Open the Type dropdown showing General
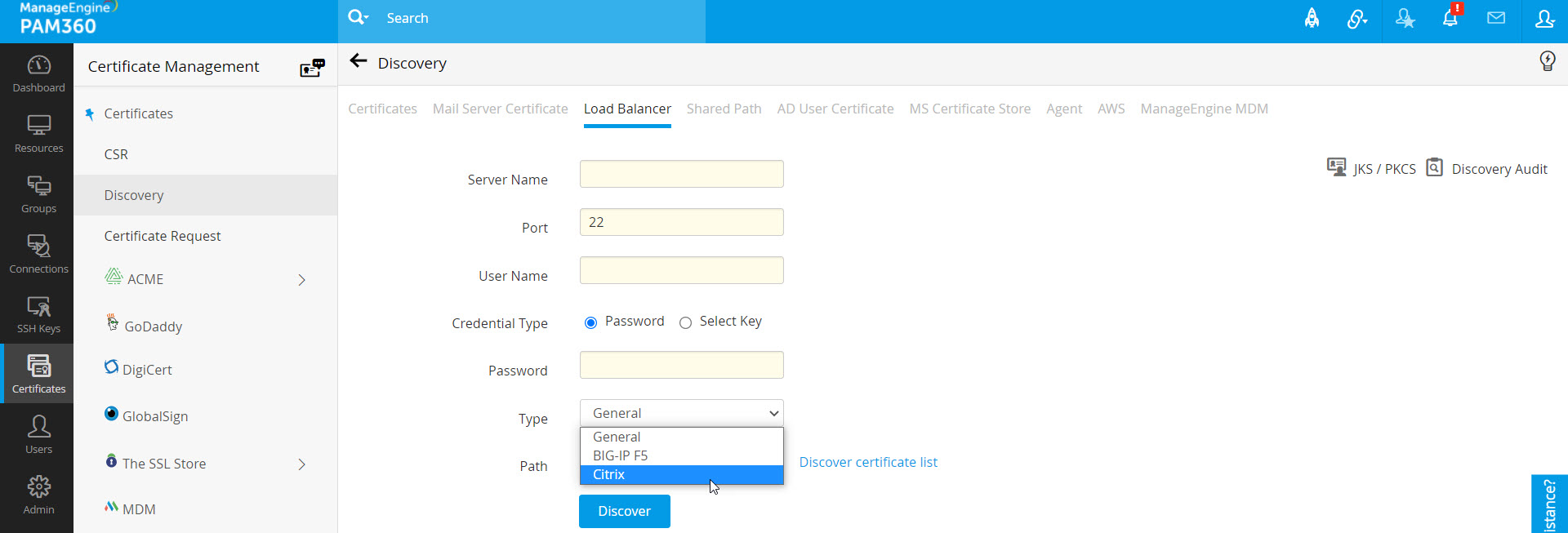Viewport: 1568px width, 533px height. pos(682,413)
